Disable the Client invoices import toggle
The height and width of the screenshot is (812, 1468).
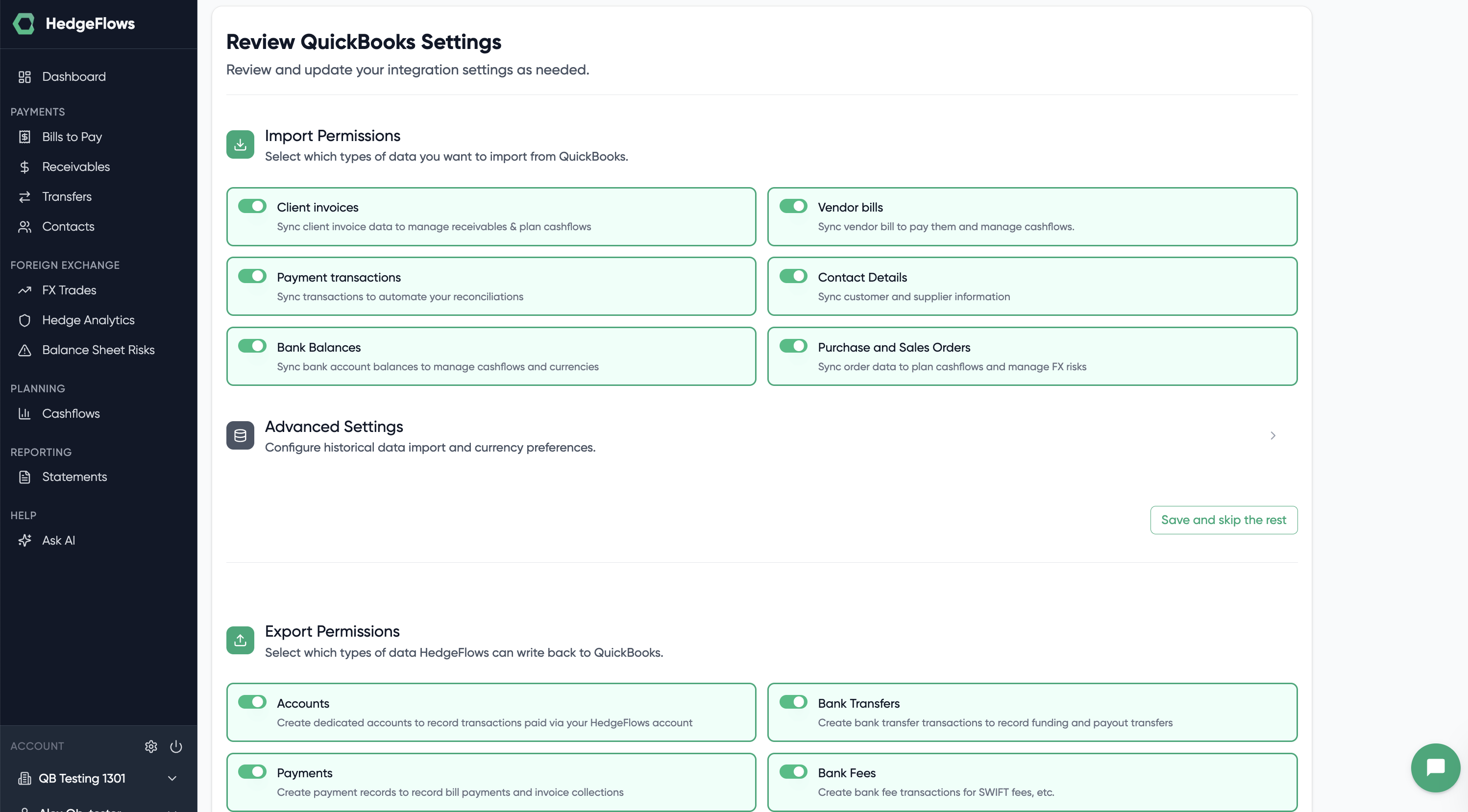pos(252,206)
